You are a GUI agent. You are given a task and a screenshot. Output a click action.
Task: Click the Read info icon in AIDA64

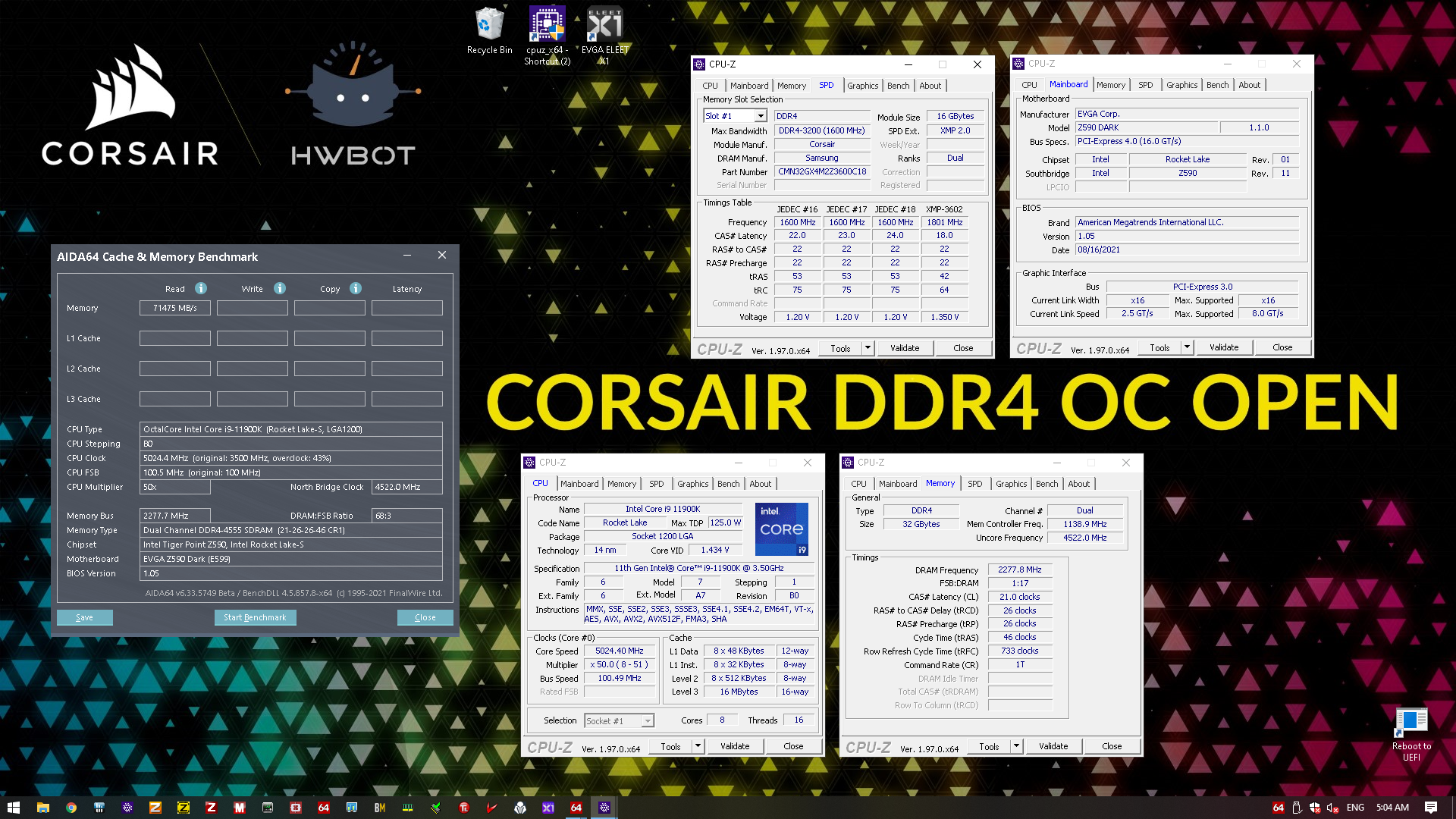(x=201, y=288)
